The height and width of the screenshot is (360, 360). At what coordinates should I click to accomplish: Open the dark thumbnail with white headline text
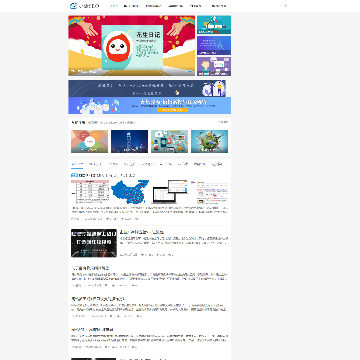[94, 243]
